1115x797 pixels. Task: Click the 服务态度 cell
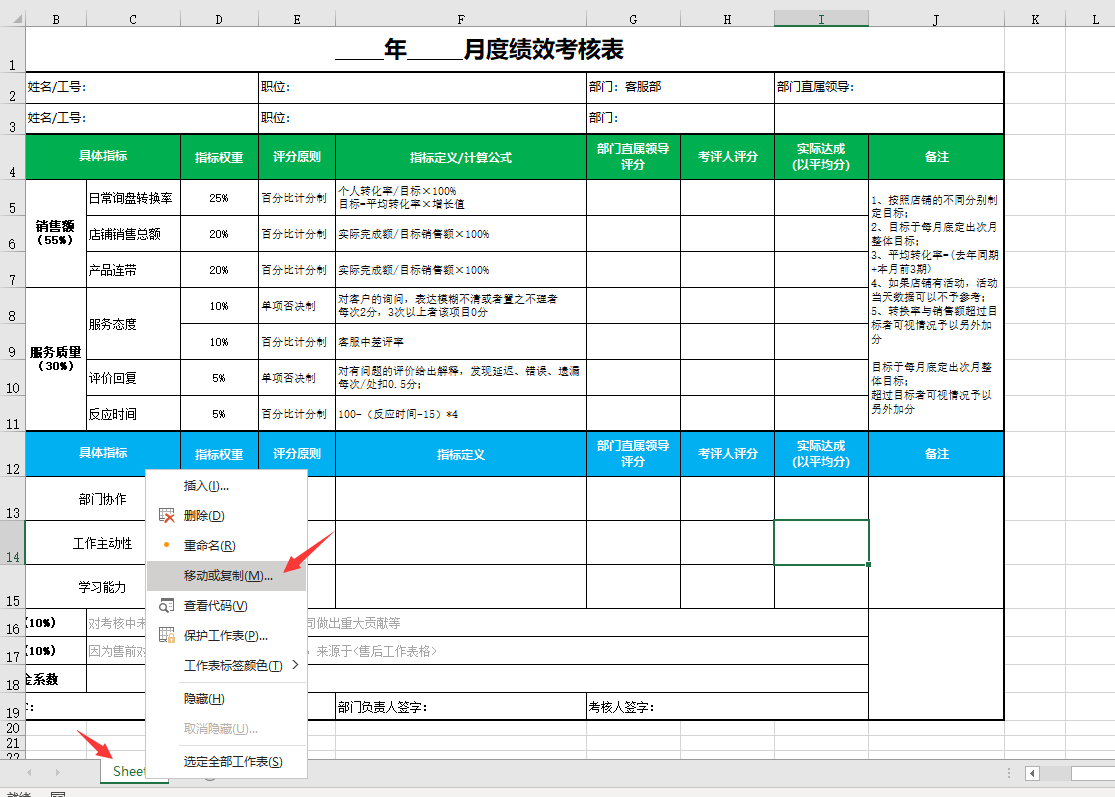point(134,323)
